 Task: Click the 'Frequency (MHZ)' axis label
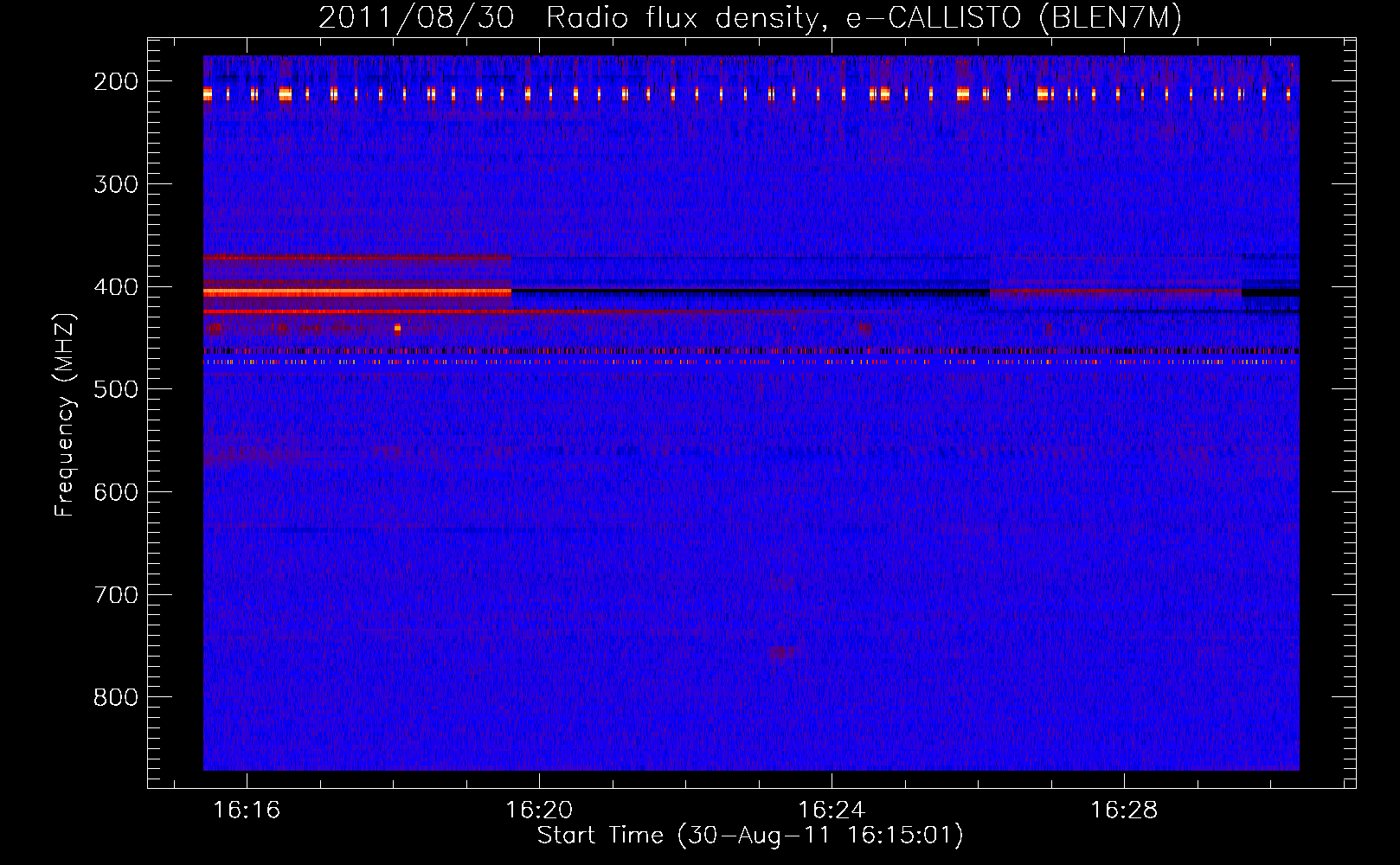pos(65,414)
